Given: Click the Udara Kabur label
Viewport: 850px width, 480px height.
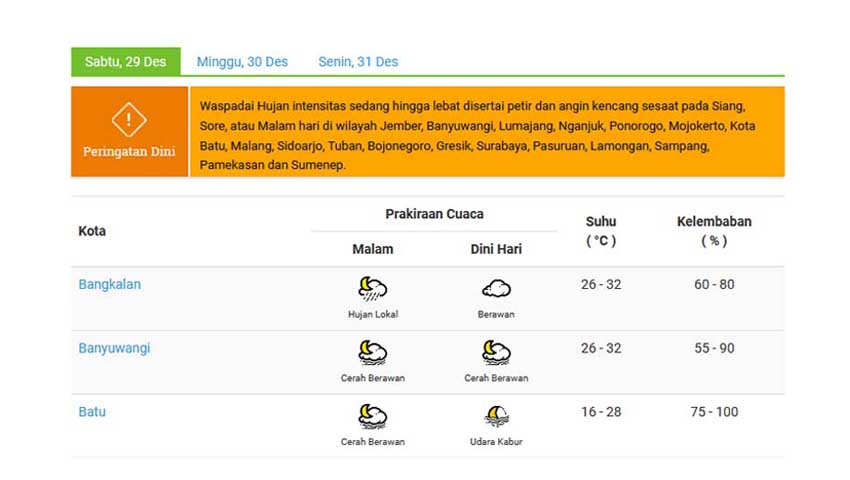Looking at the screenshot, I should click(x=496, y=441).
